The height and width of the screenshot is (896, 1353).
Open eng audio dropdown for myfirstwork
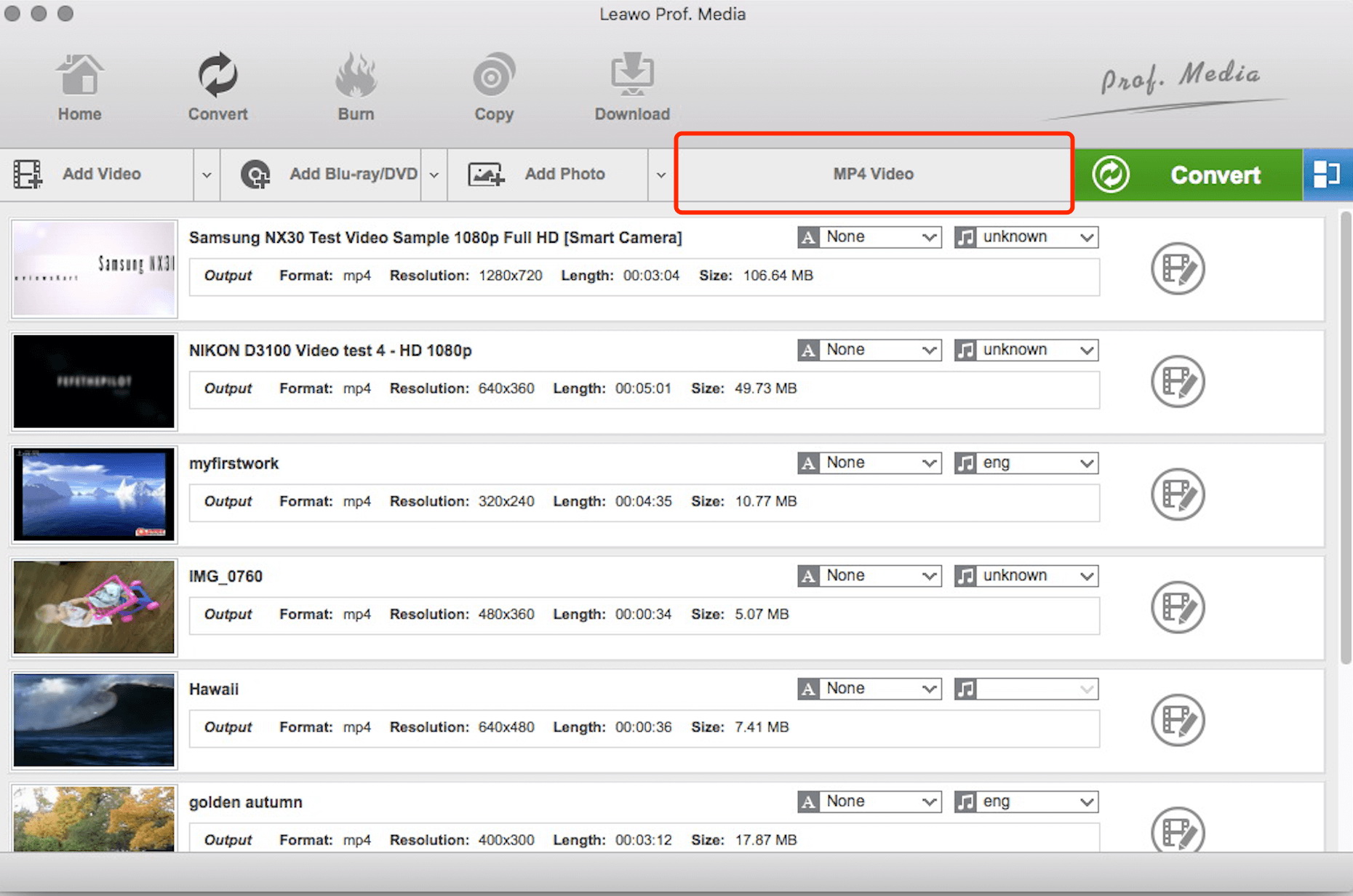pos(1026,463)
